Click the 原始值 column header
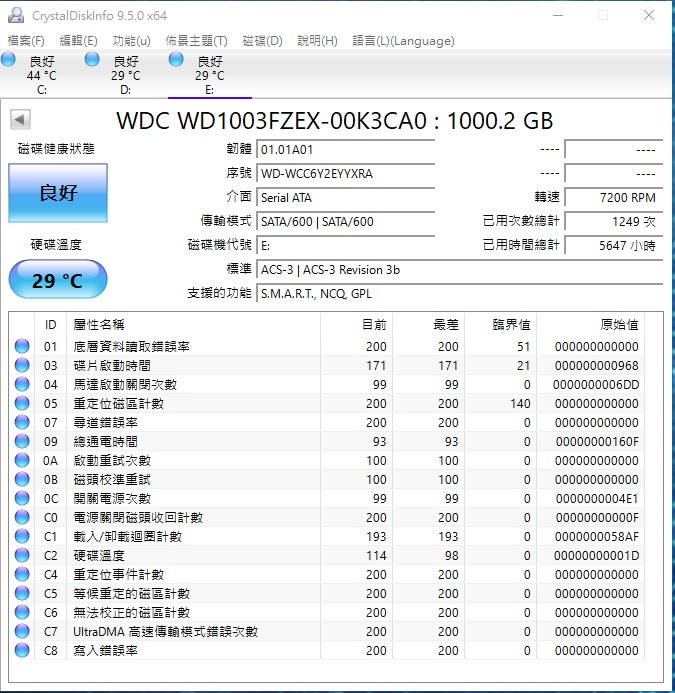The height and width of the screenshot is (693, 675). point(591,325)
